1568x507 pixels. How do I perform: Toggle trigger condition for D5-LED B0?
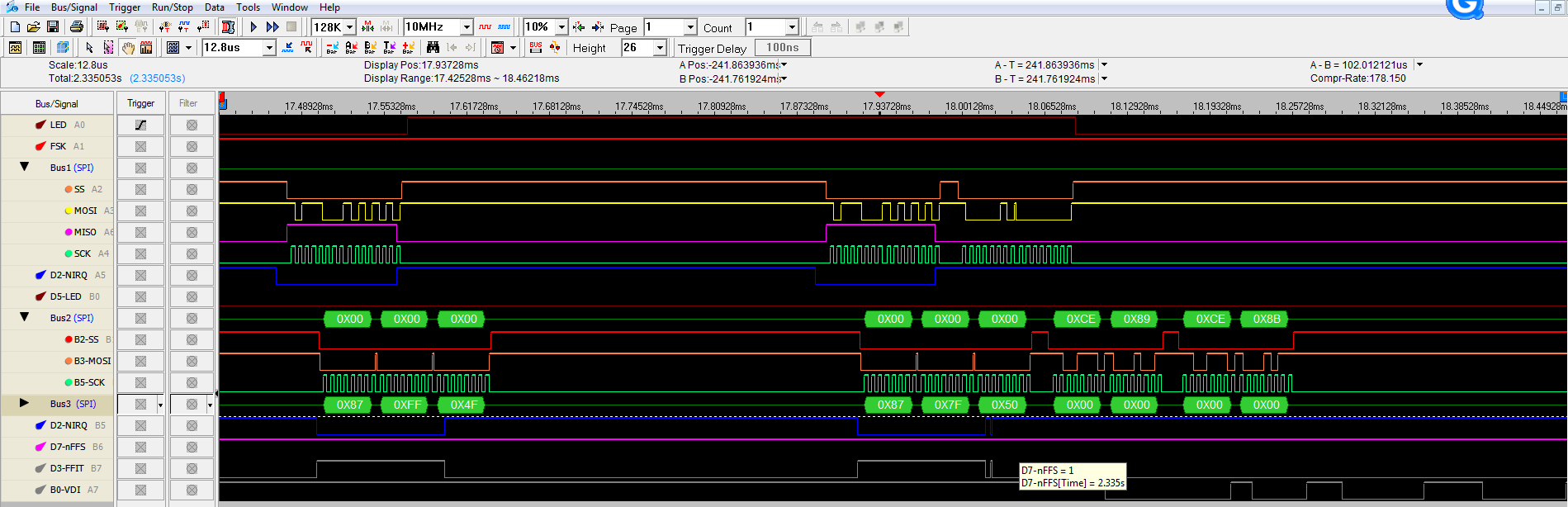click(140, 296)
